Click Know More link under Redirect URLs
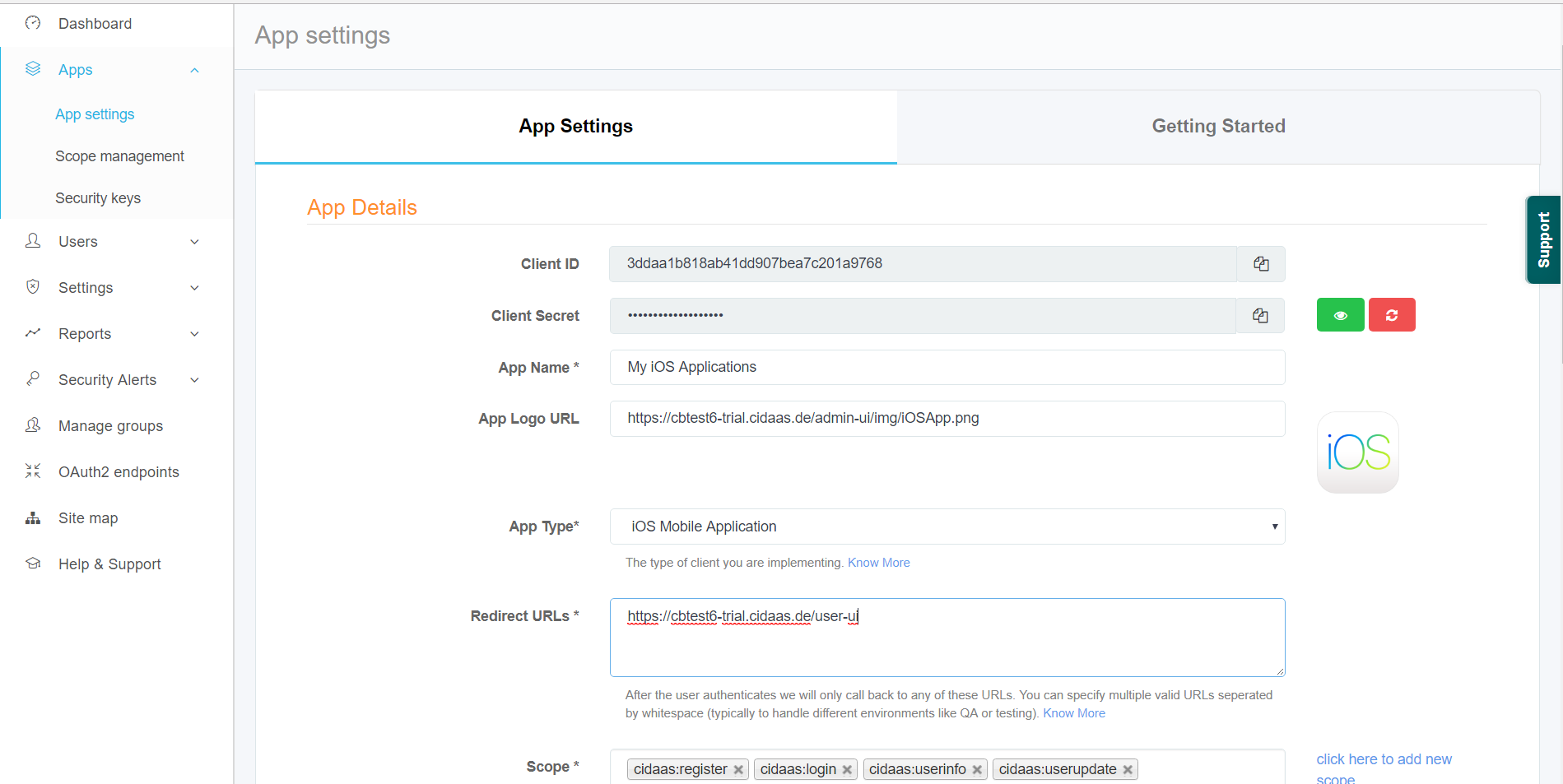This screenshot has height=784, width=1563. pyautogui.click(x=1074, y=713)
